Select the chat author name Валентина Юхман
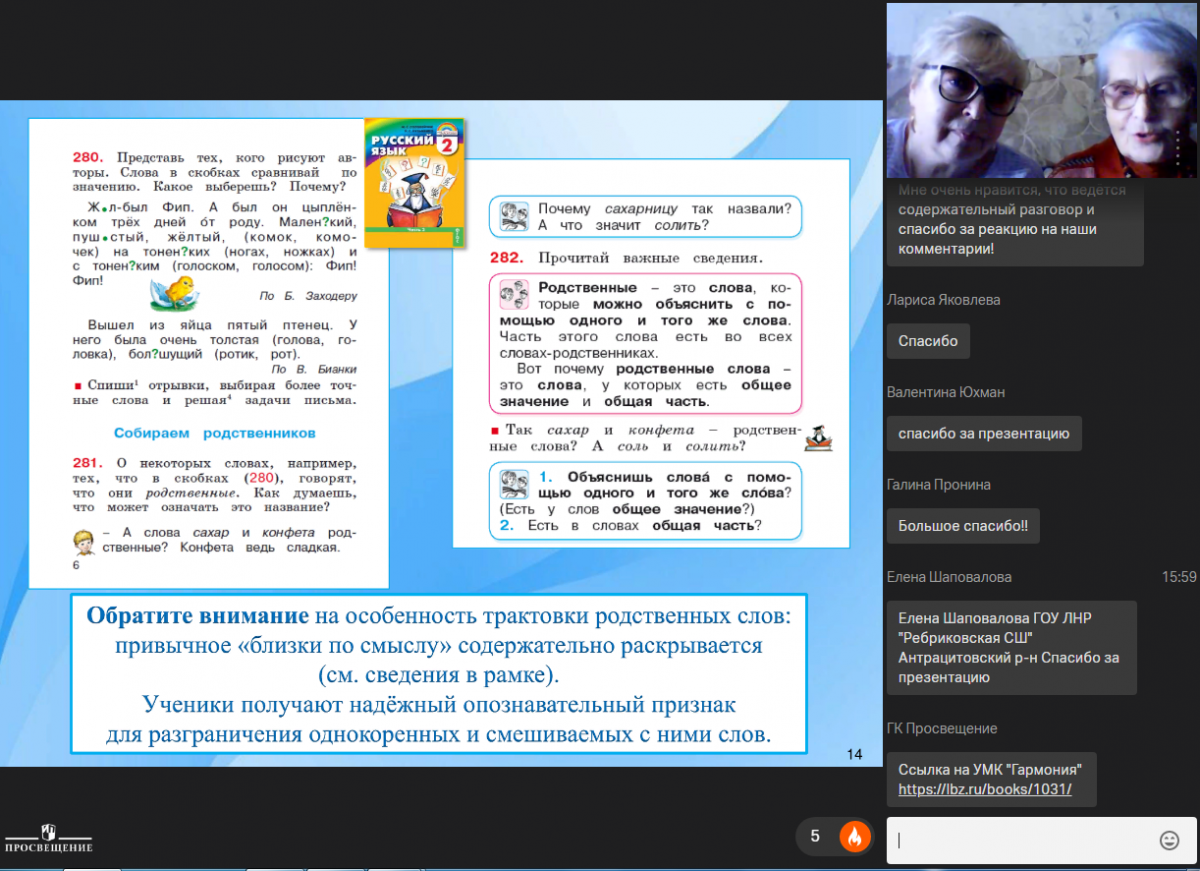 [946, 392]
